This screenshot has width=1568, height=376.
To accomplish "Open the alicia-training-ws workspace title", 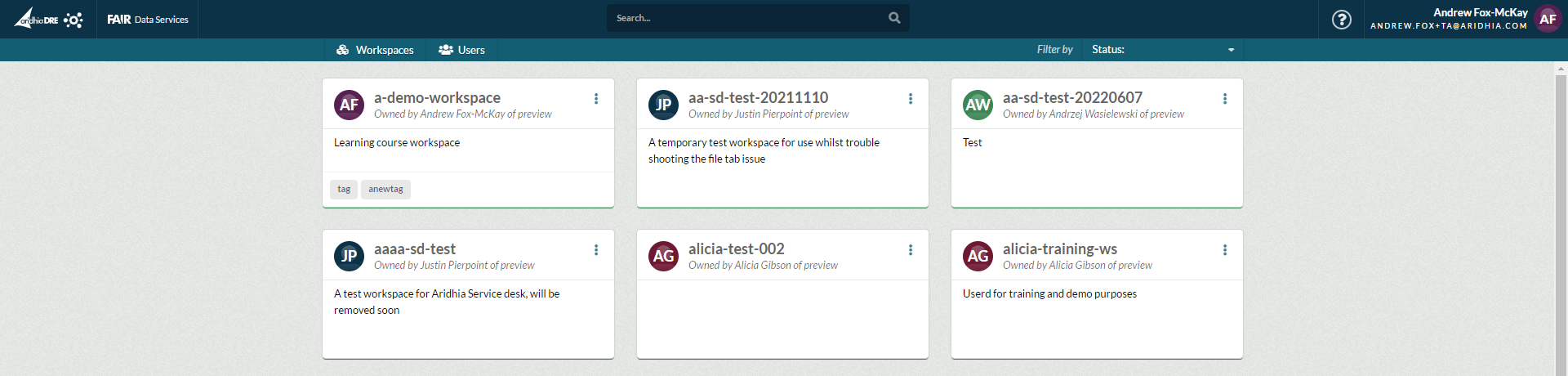I will [1059, 248].
